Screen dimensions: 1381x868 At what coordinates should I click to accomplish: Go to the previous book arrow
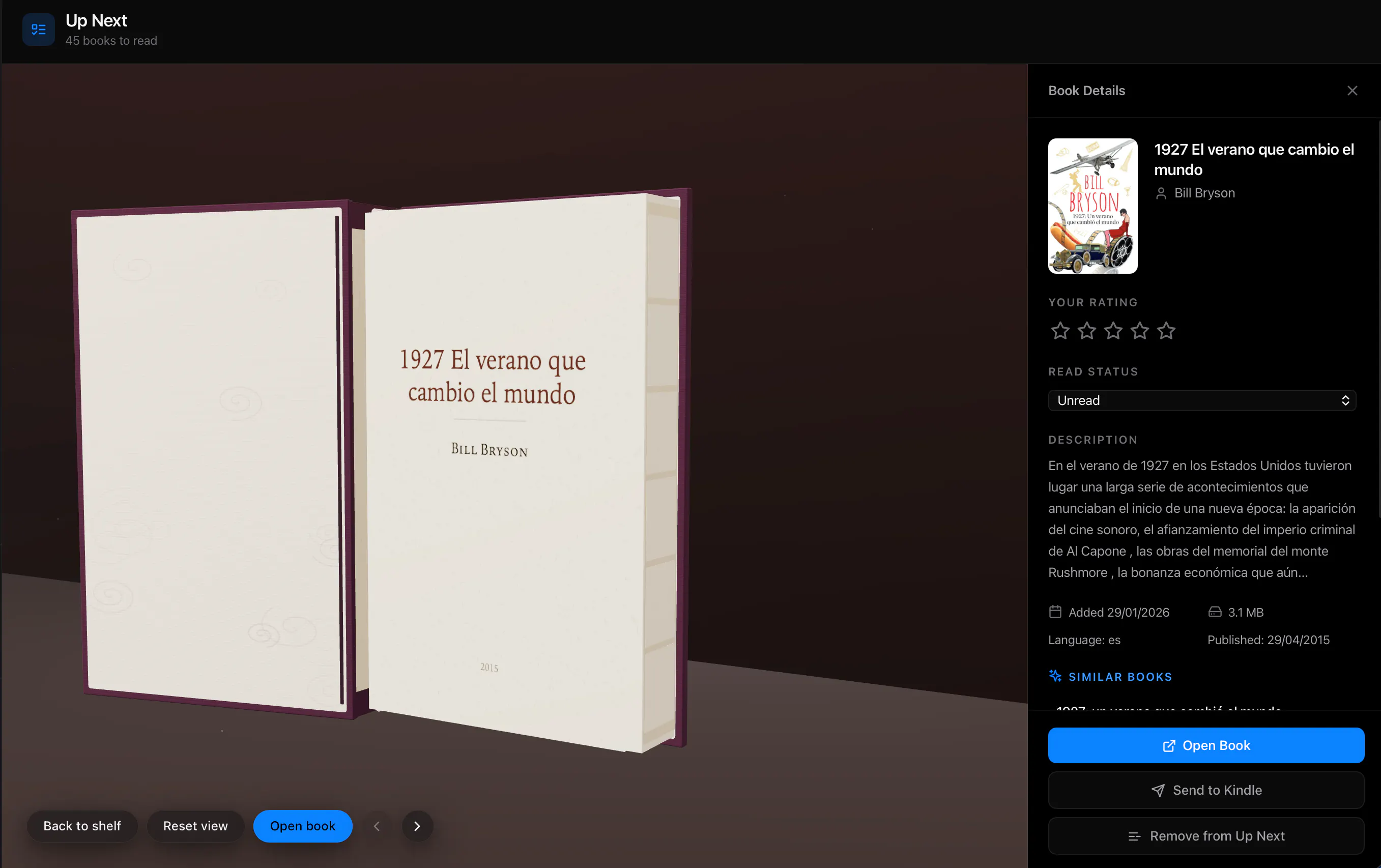click(377, 826)
